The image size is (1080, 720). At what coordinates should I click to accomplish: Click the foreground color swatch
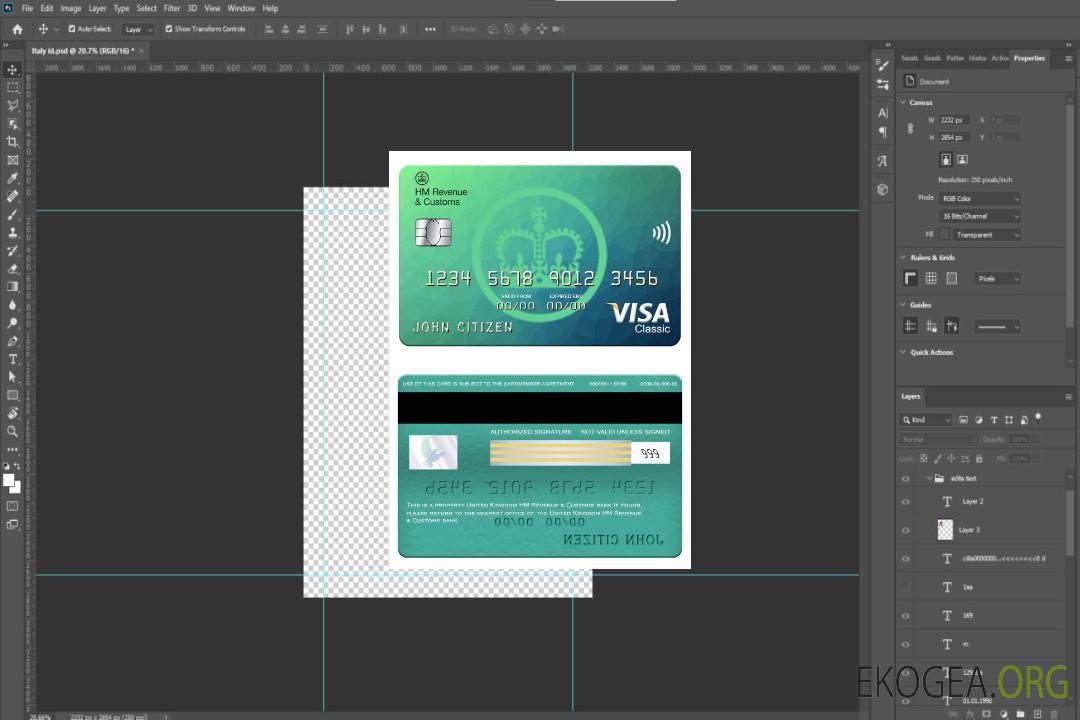coord(9,481)
